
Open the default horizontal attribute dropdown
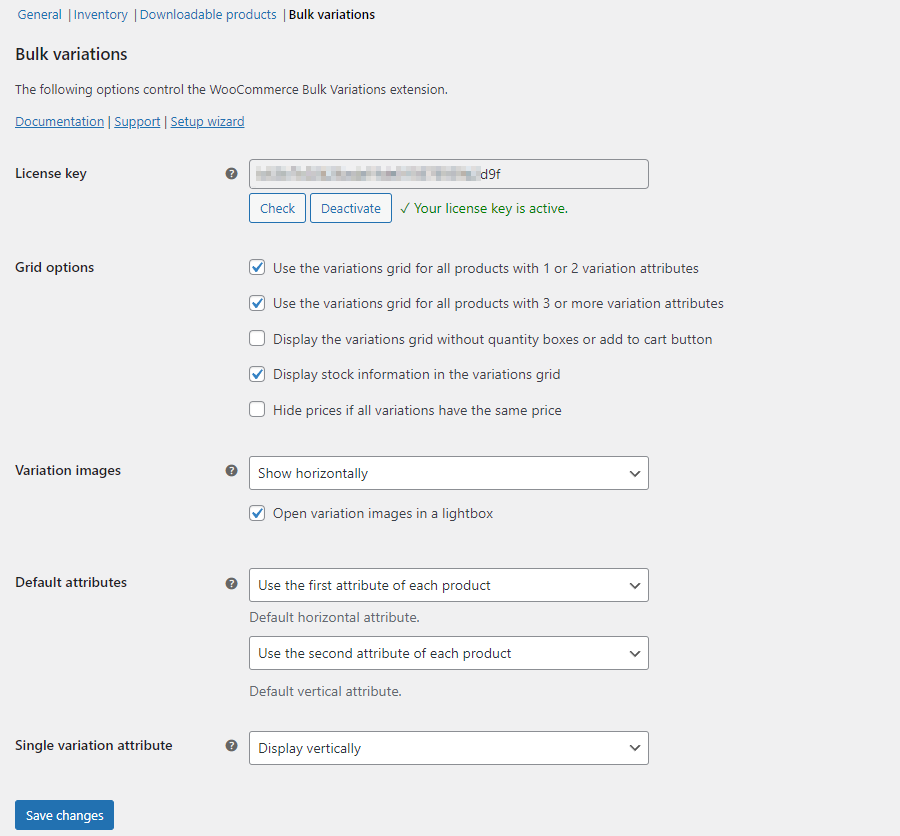[447, 585]
